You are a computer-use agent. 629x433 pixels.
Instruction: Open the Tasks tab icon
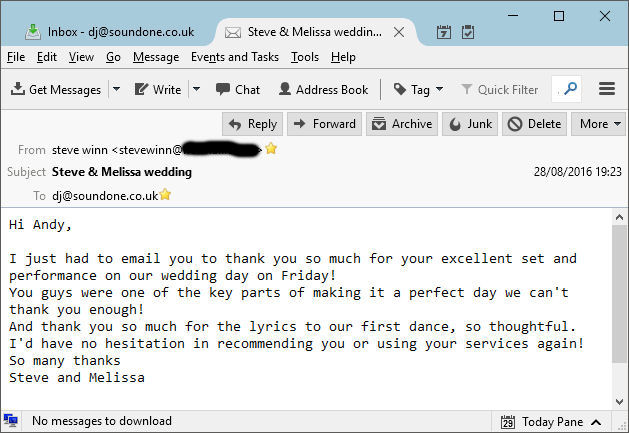coord(468,32)
